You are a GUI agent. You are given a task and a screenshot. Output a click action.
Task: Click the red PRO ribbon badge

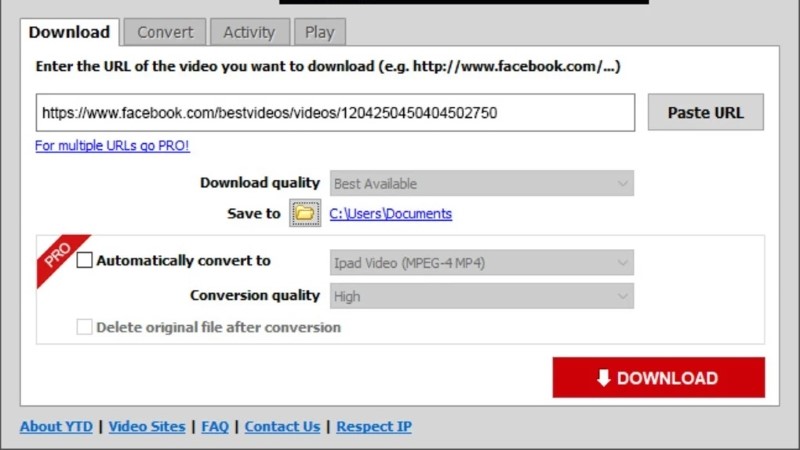(59, 255)
